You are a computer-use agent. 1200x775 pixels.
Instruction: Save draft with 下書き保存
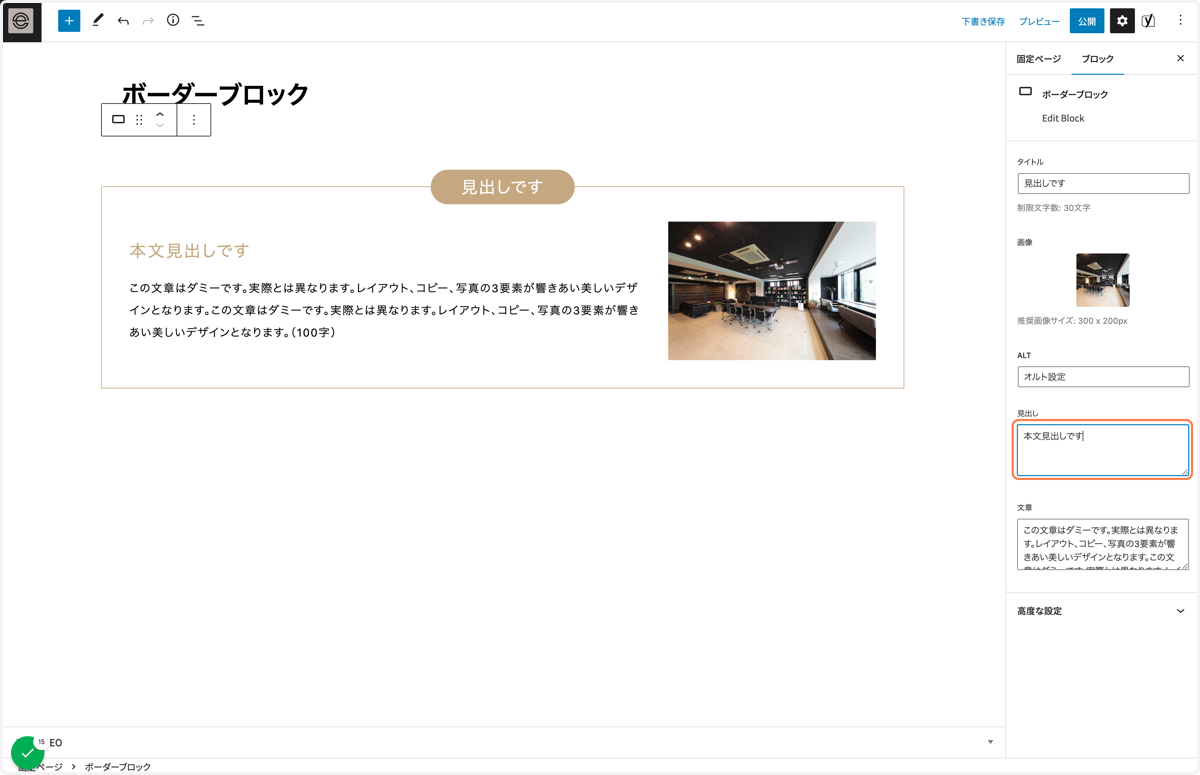[983, 21]
